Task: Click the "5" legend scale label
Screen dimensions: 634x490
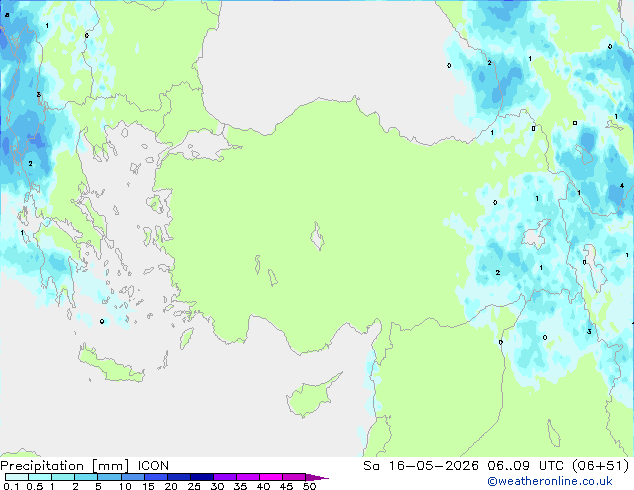Action: 98,486
